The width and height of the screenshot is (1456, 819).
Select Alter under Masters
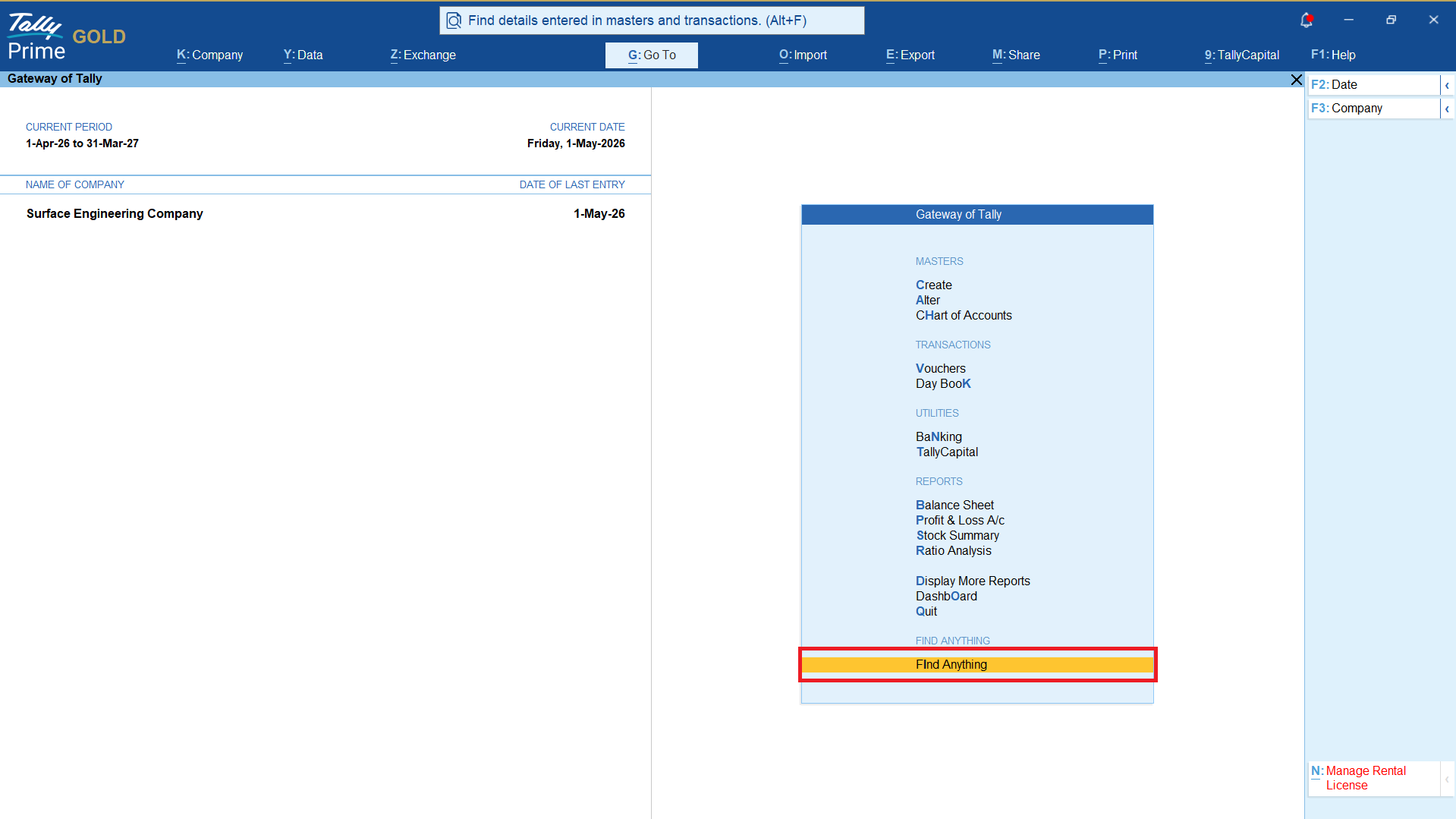pos(927,301)
